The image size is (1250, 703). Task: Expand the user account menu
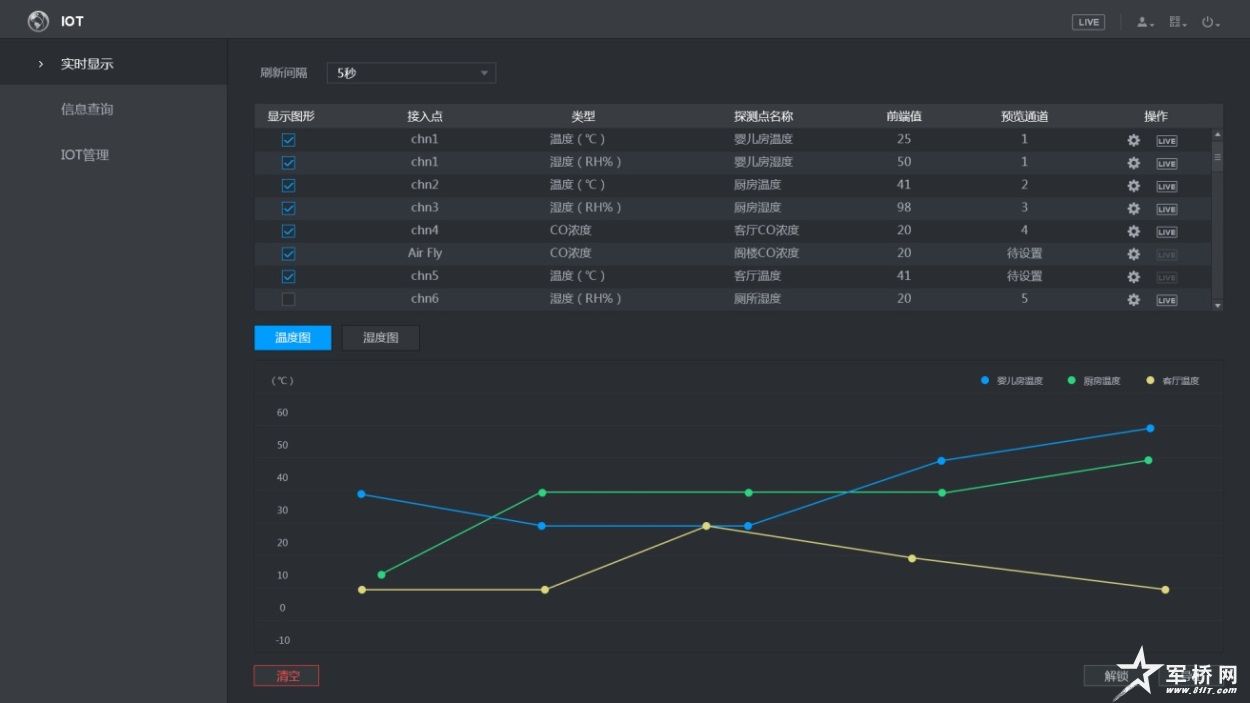1145,22
